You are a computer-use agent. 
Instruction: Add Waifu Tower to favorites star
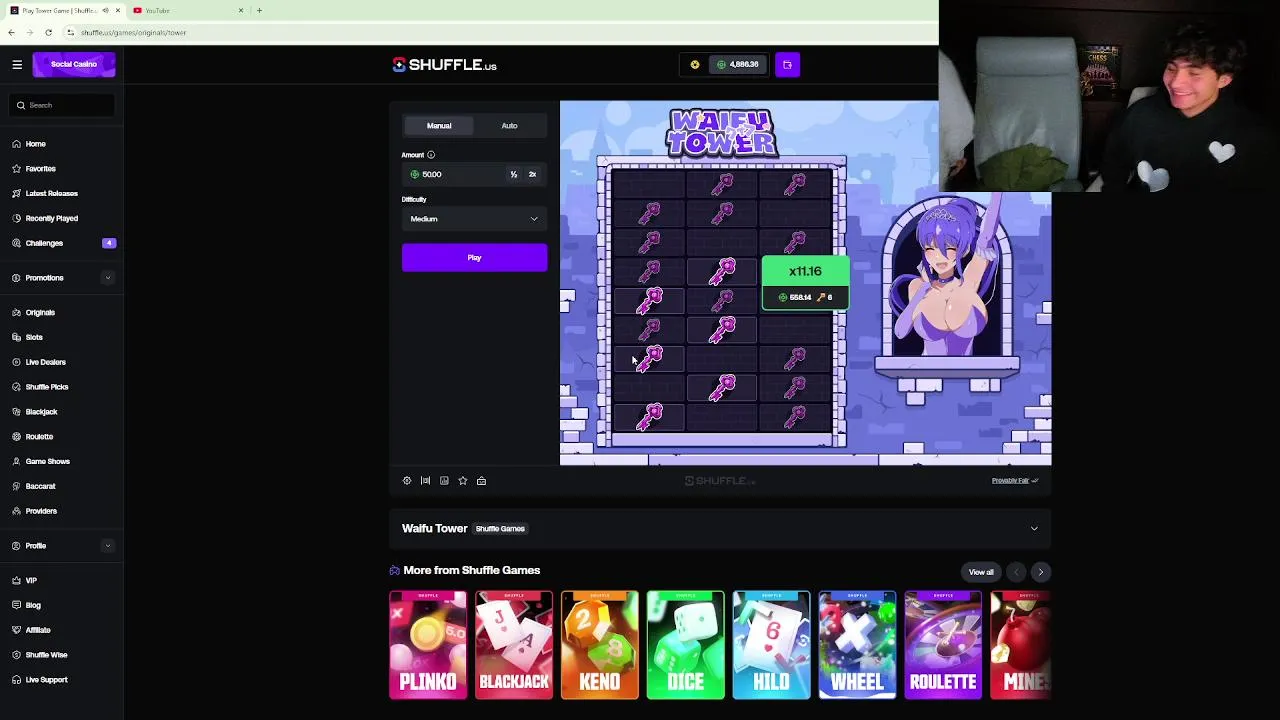tap(463, 481)
